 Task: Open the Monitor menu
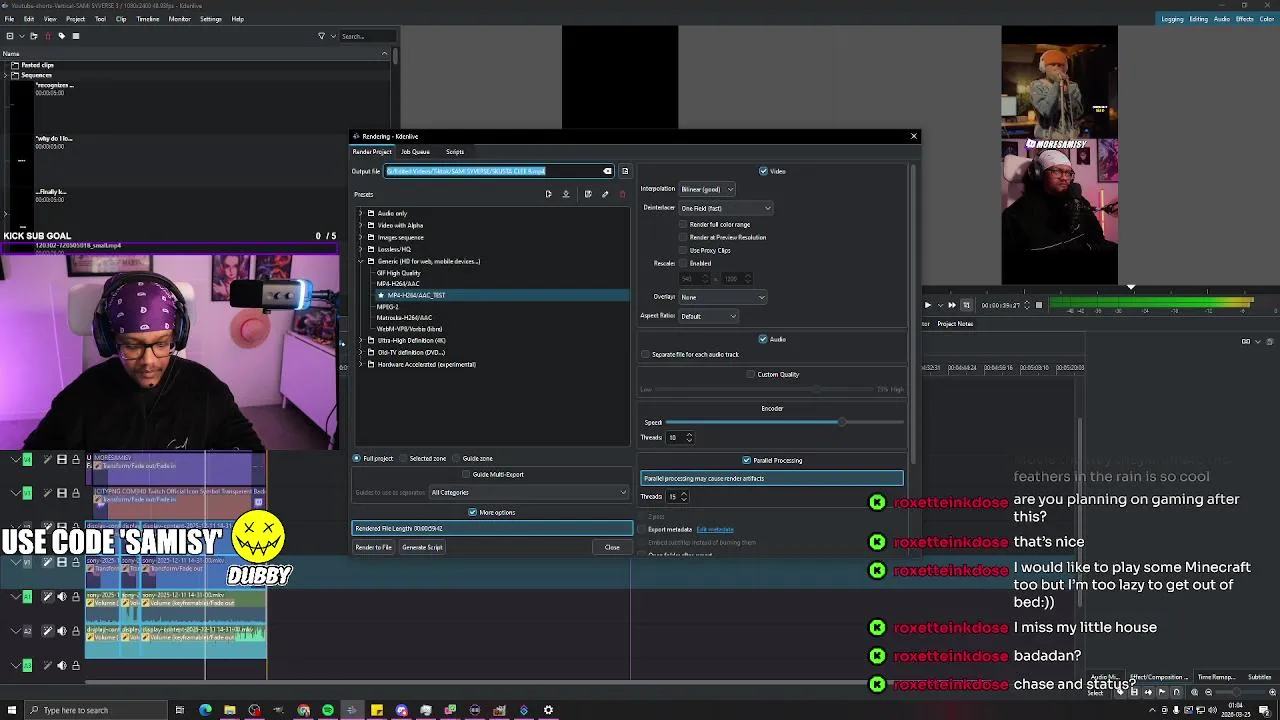[x=180, y=19]
